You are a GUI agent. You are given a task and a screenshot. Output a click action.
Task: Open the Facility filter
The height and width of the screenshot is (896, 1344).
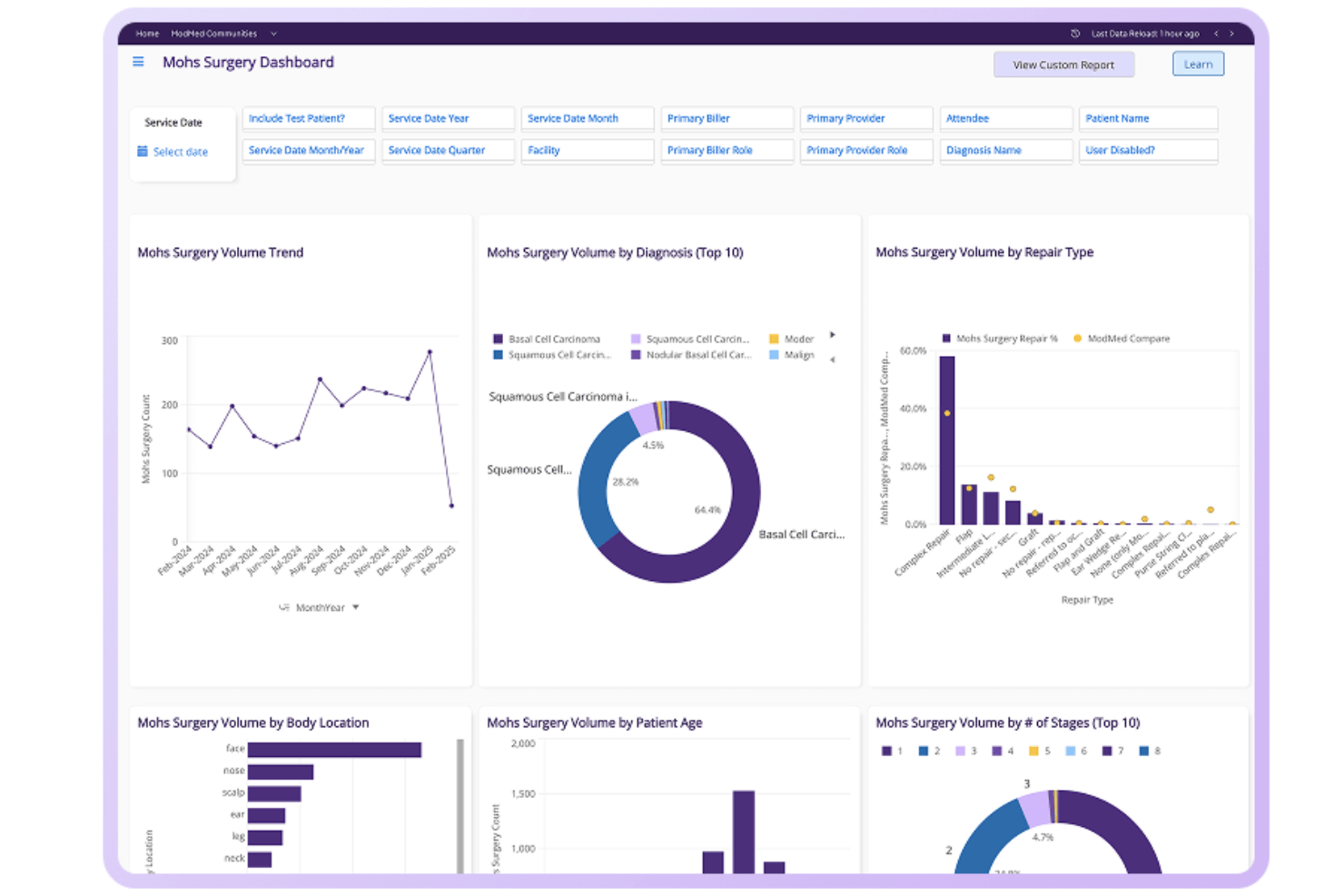pos(588,151)
